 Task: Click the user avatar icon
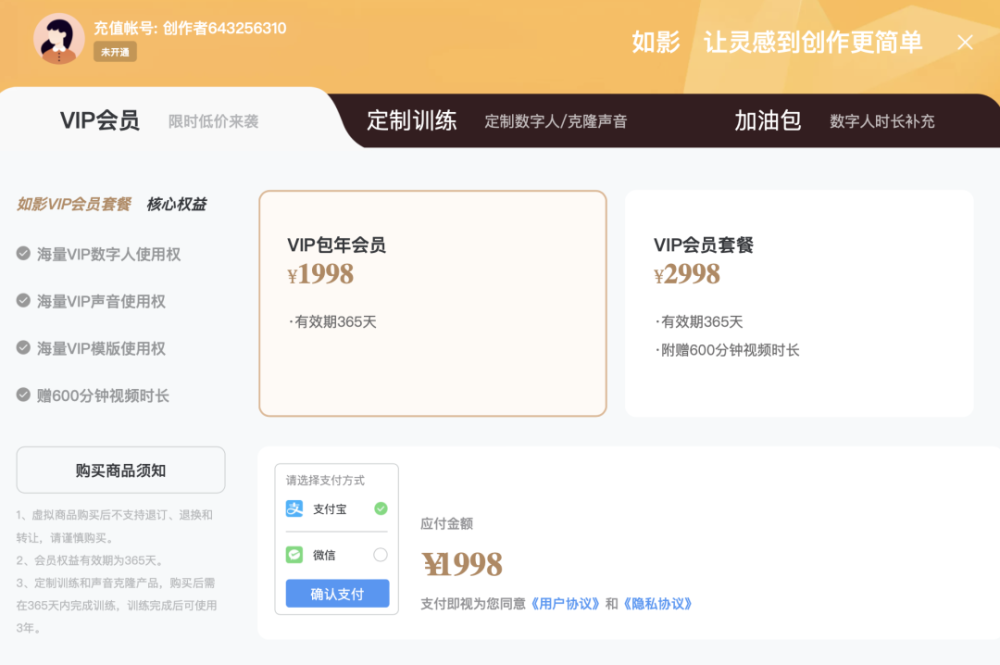(59, 39)
